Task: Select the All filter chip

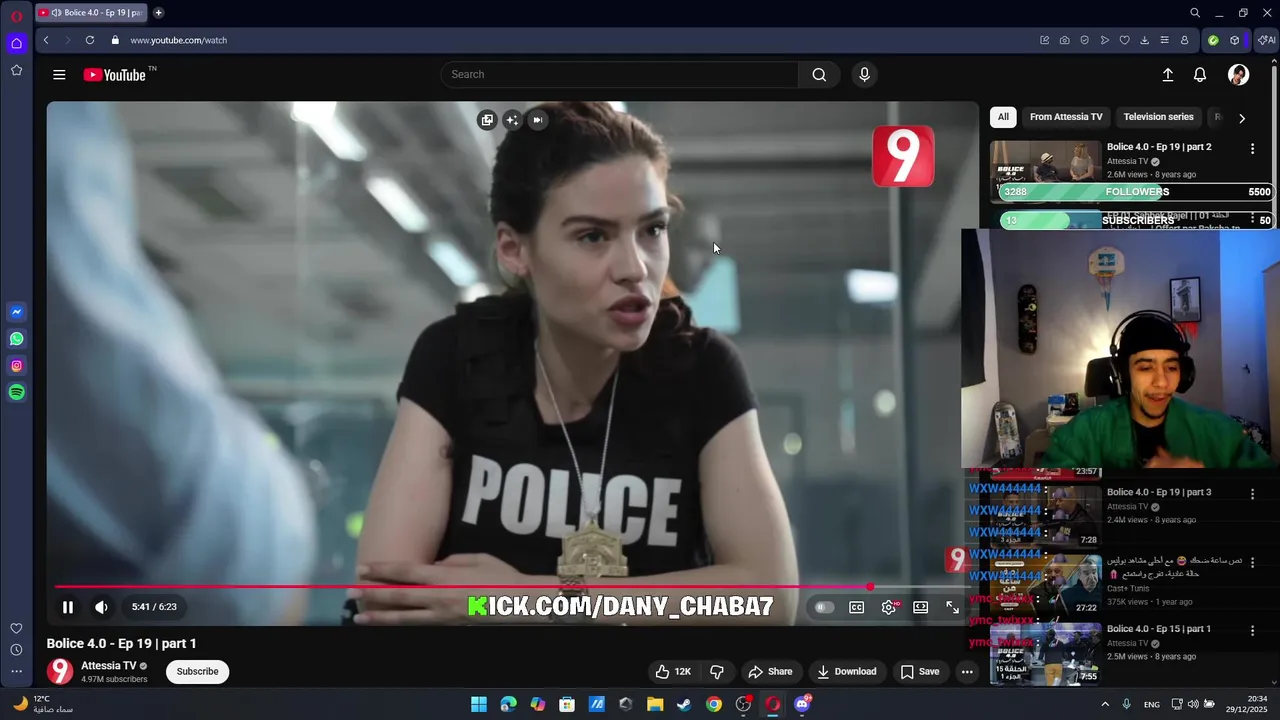Action: 1003,117
